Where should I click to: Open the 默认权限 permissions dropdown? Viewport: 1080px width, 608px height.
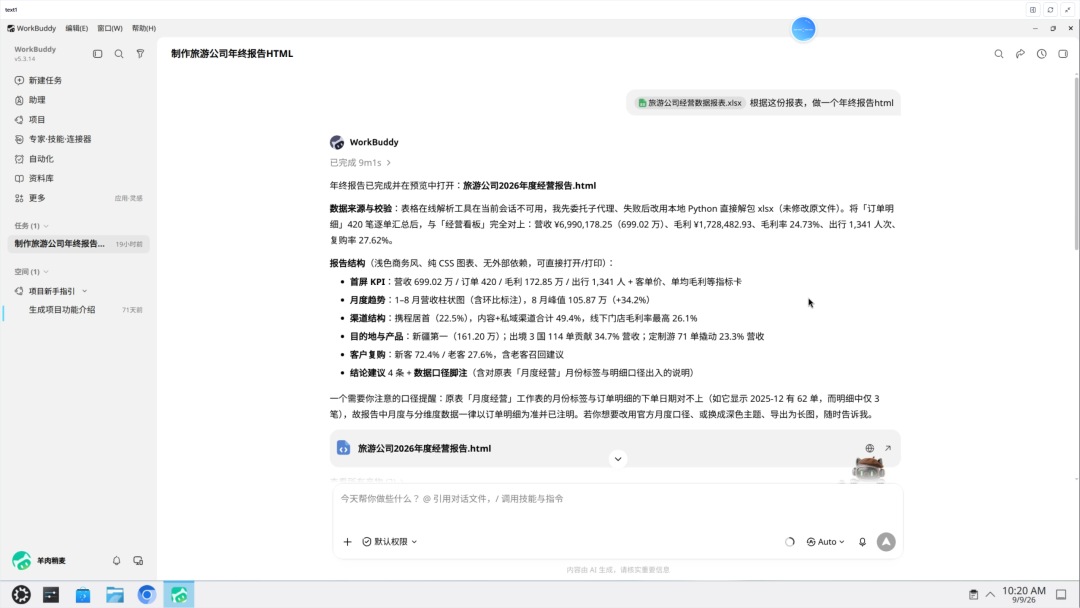(390, 542)
